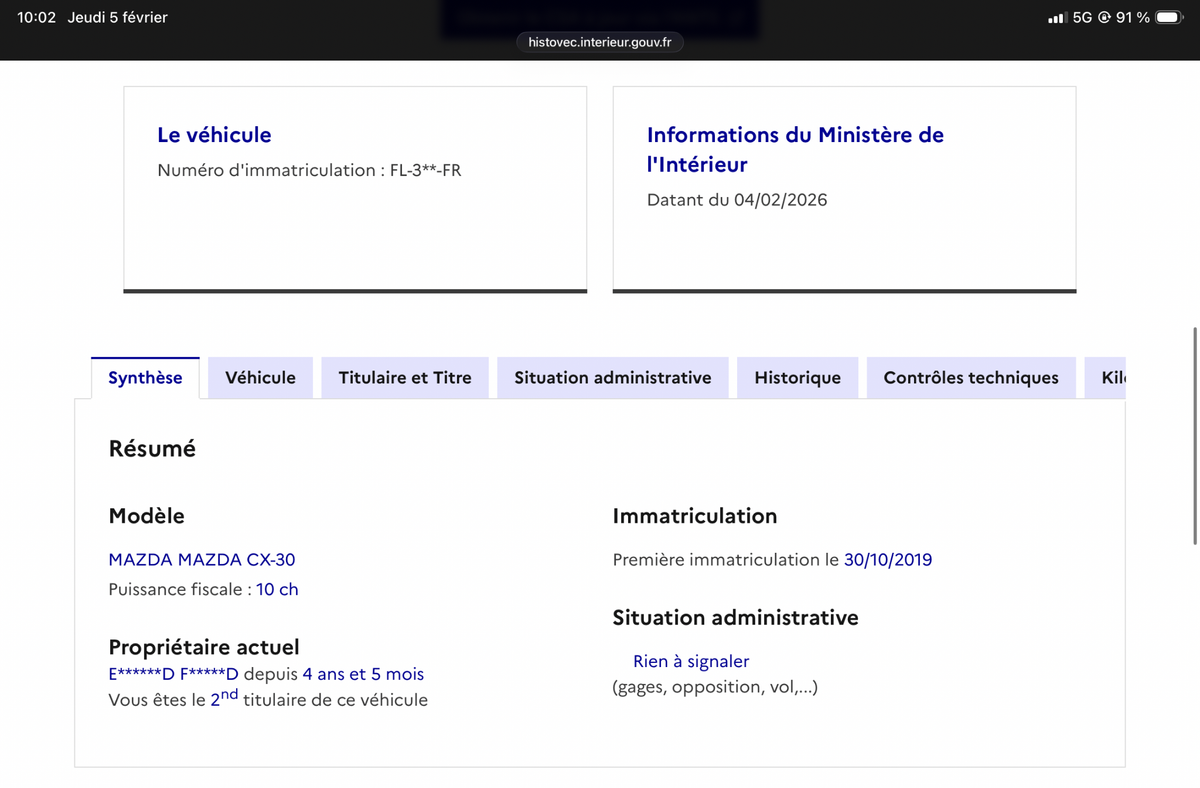Image resolution: width=1200 pixels, height=788 pixels.
Task: Click the MAZDA MAZDA CX-30 model text
Action: (201, 560)
